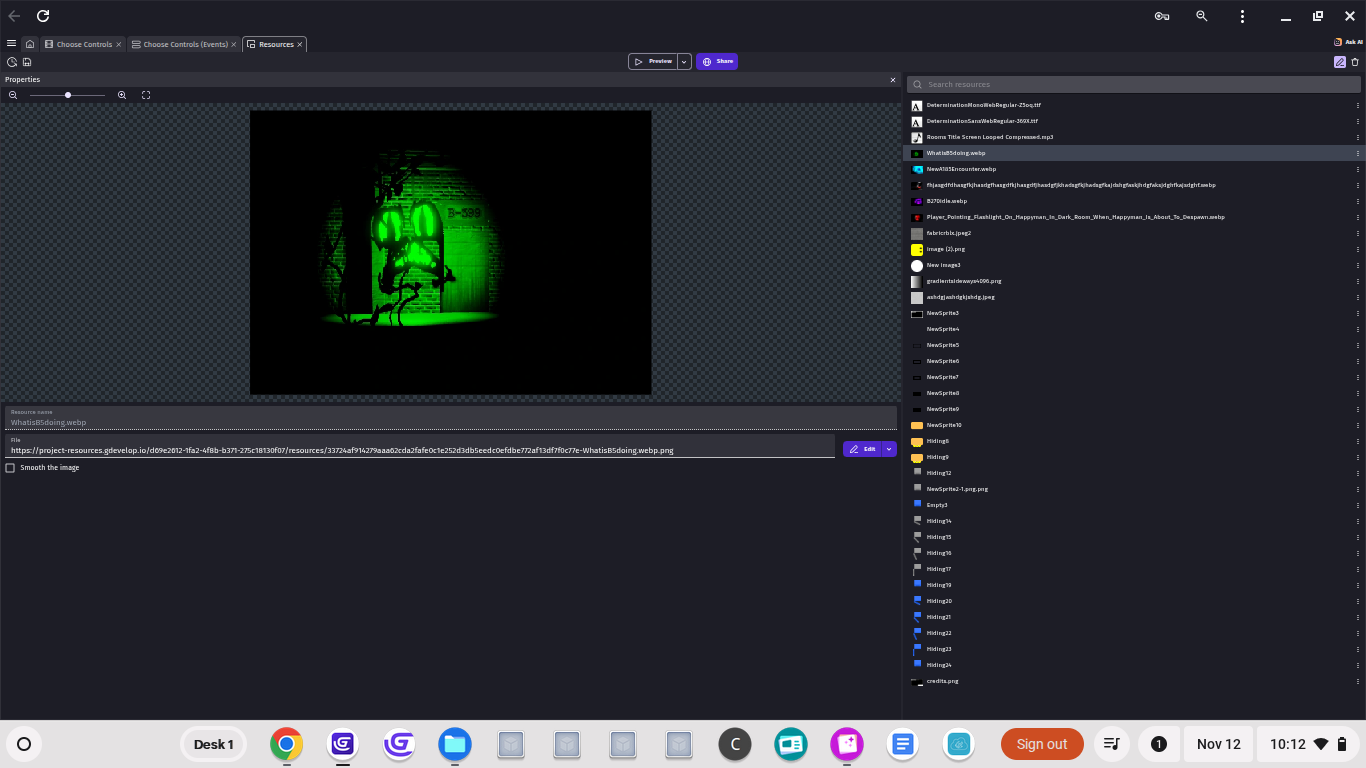Open the Edit button dropdown arrow
This screenshot has width=1366, height=768.
click(889, 449)
